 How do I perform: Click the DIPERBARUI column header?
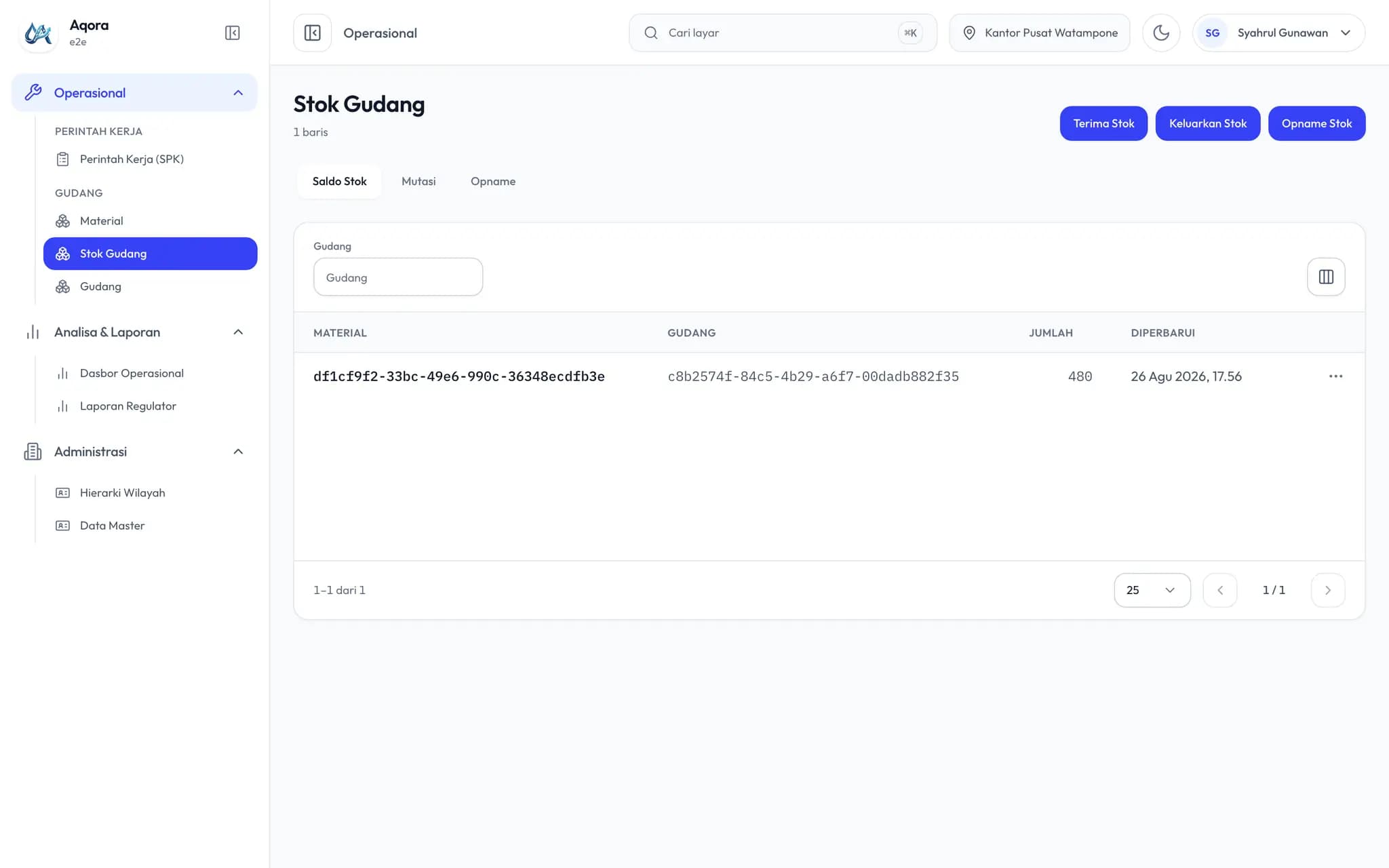[x=1162, y=333]
